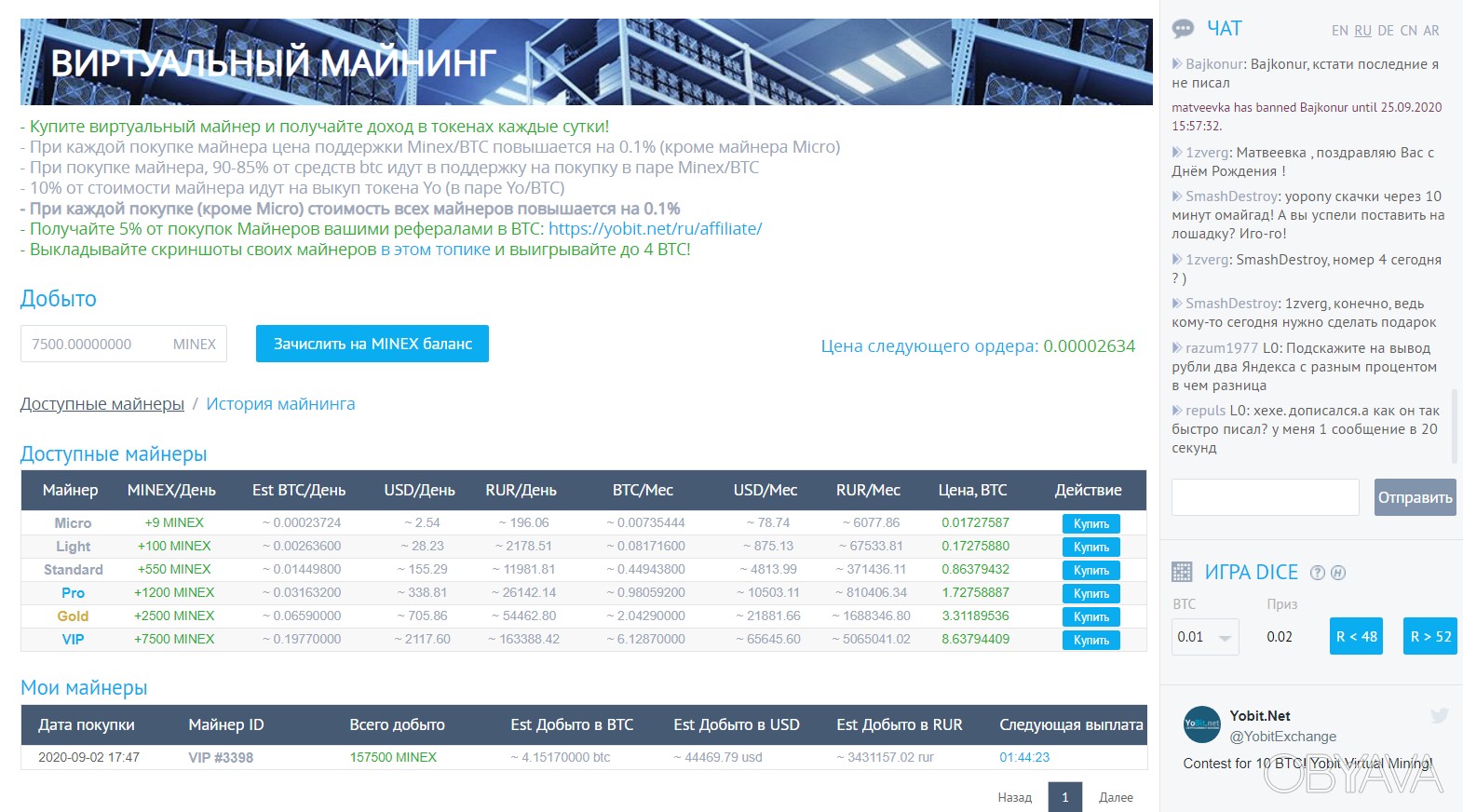Open the yobit.net affiliate link
The width and height of the screenshot is (1463, 812).
point(655,228)
